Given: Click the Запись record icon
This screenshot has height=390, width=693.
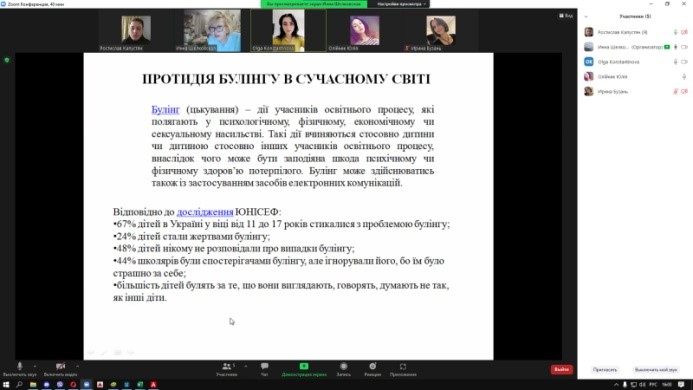Looking at the screenshot, I should (343, 367).
